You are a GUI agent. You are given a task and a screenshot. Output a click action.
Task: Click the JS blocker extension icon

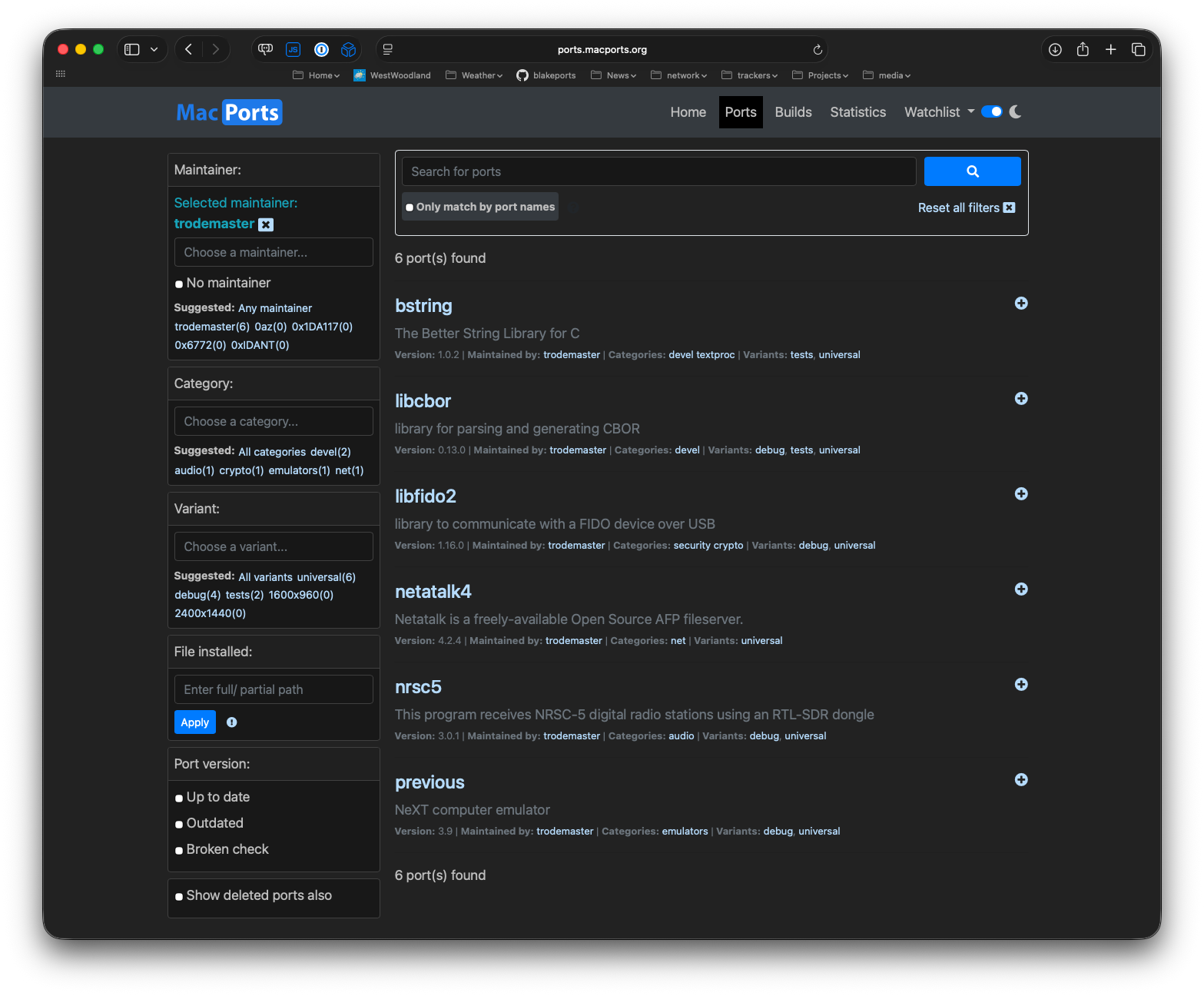(x=293, y=49)
